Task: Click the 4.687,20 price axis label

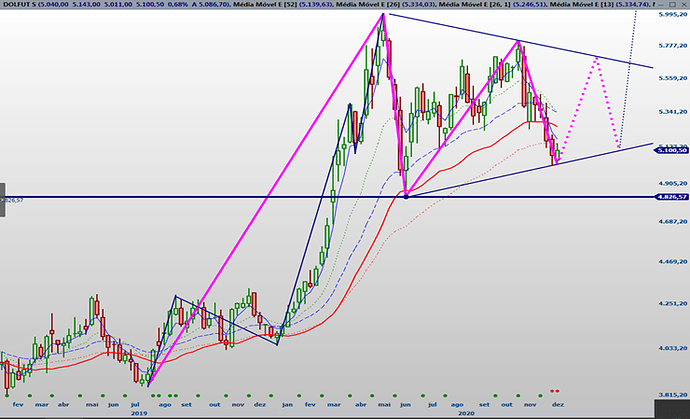Action: click(x=672, y=222)
